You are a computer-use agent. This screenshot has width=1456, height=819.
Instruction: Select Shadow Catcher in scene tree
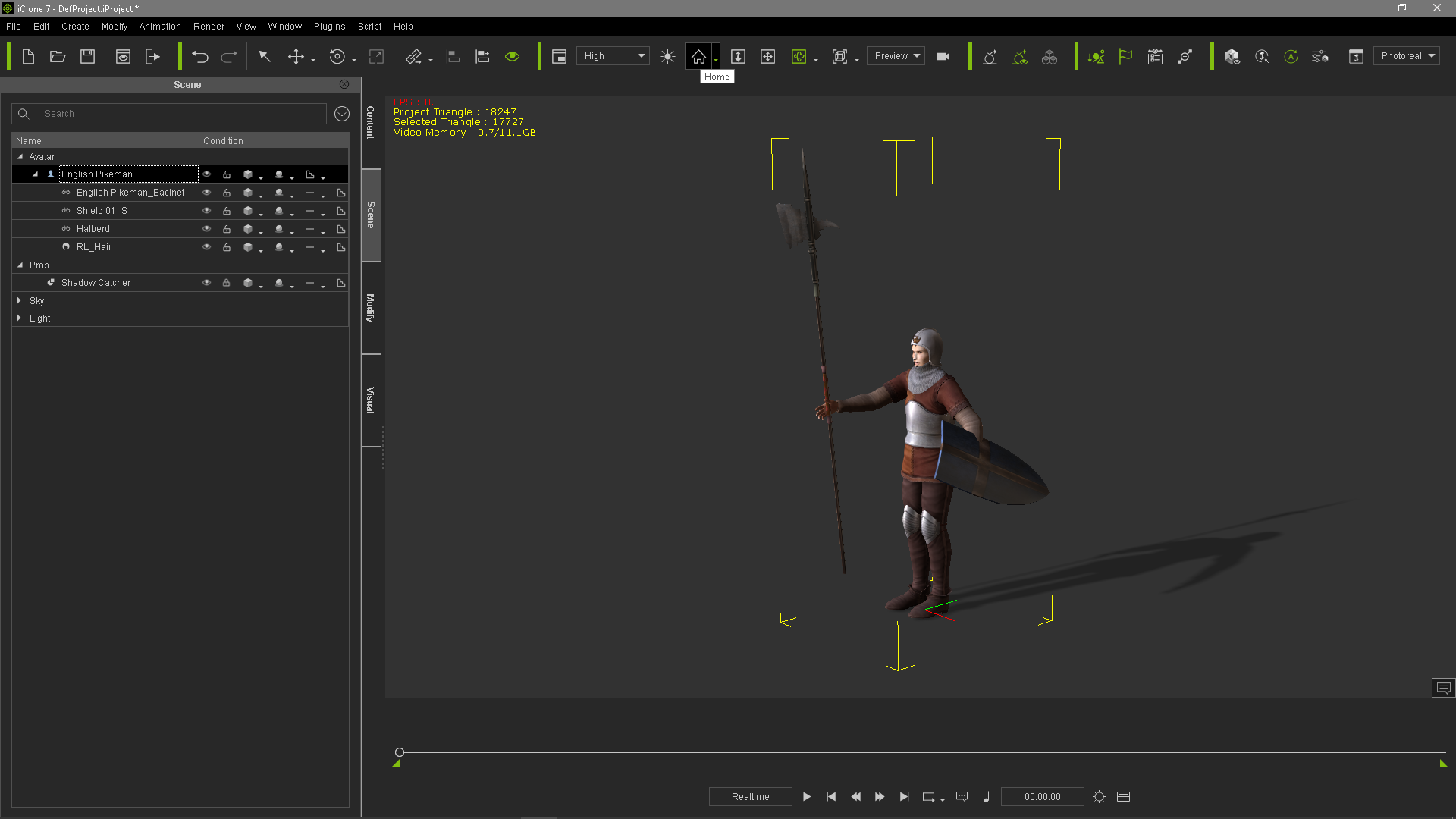click(x=96, y=283)
